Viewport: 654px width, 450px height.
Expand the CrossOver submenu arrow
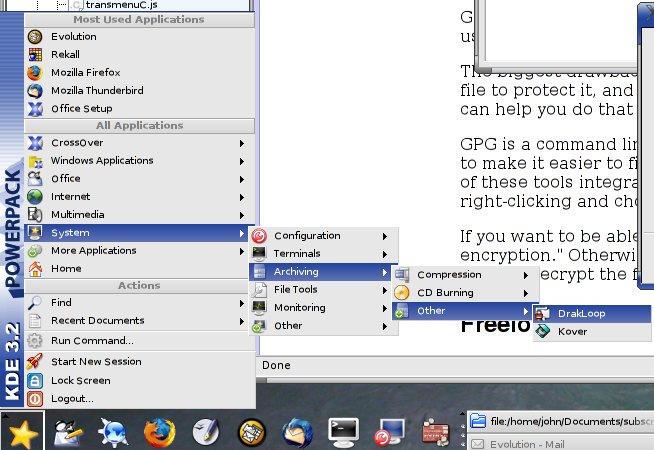point(242,143)
